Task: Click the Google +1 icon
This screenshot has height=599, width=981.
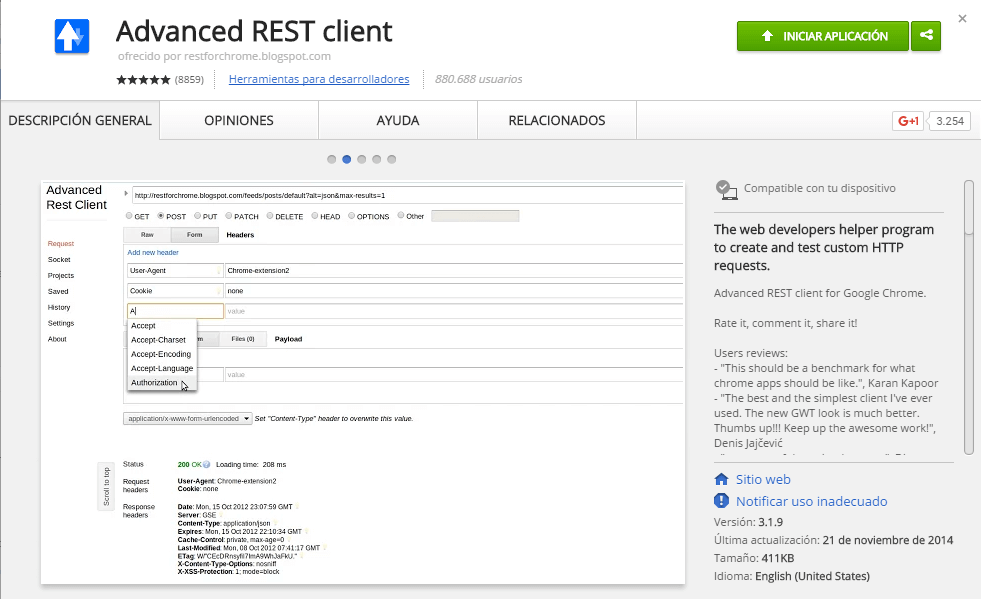Action: click(x=908, y=121)
